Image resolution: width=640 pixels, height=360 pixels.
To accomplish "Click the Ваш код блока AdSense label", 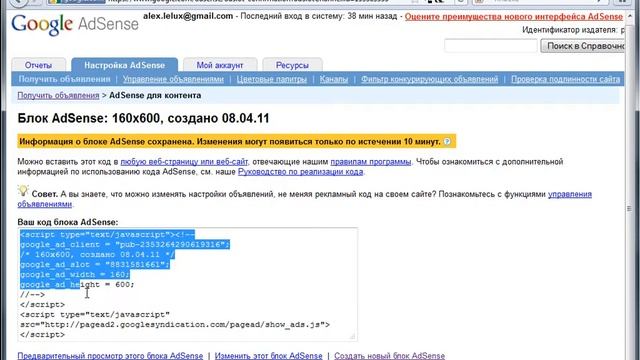I will pos(68,222).
